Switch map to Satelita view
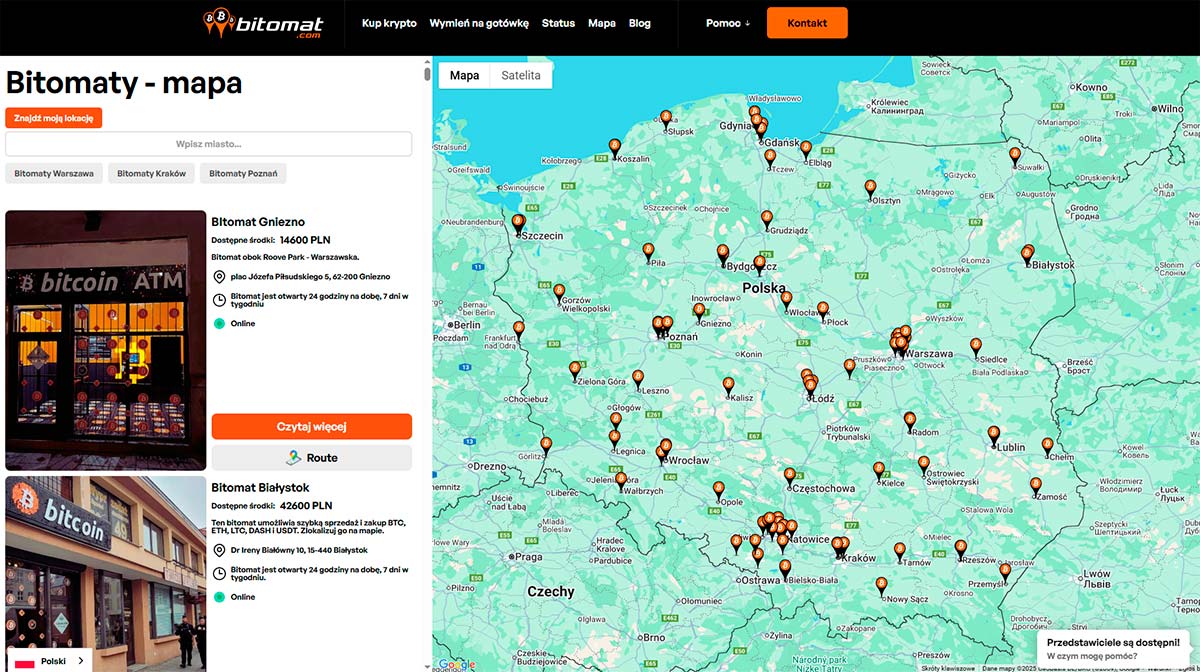Image resolution: width=1200 pixels, height=672 pixels. 520,75
